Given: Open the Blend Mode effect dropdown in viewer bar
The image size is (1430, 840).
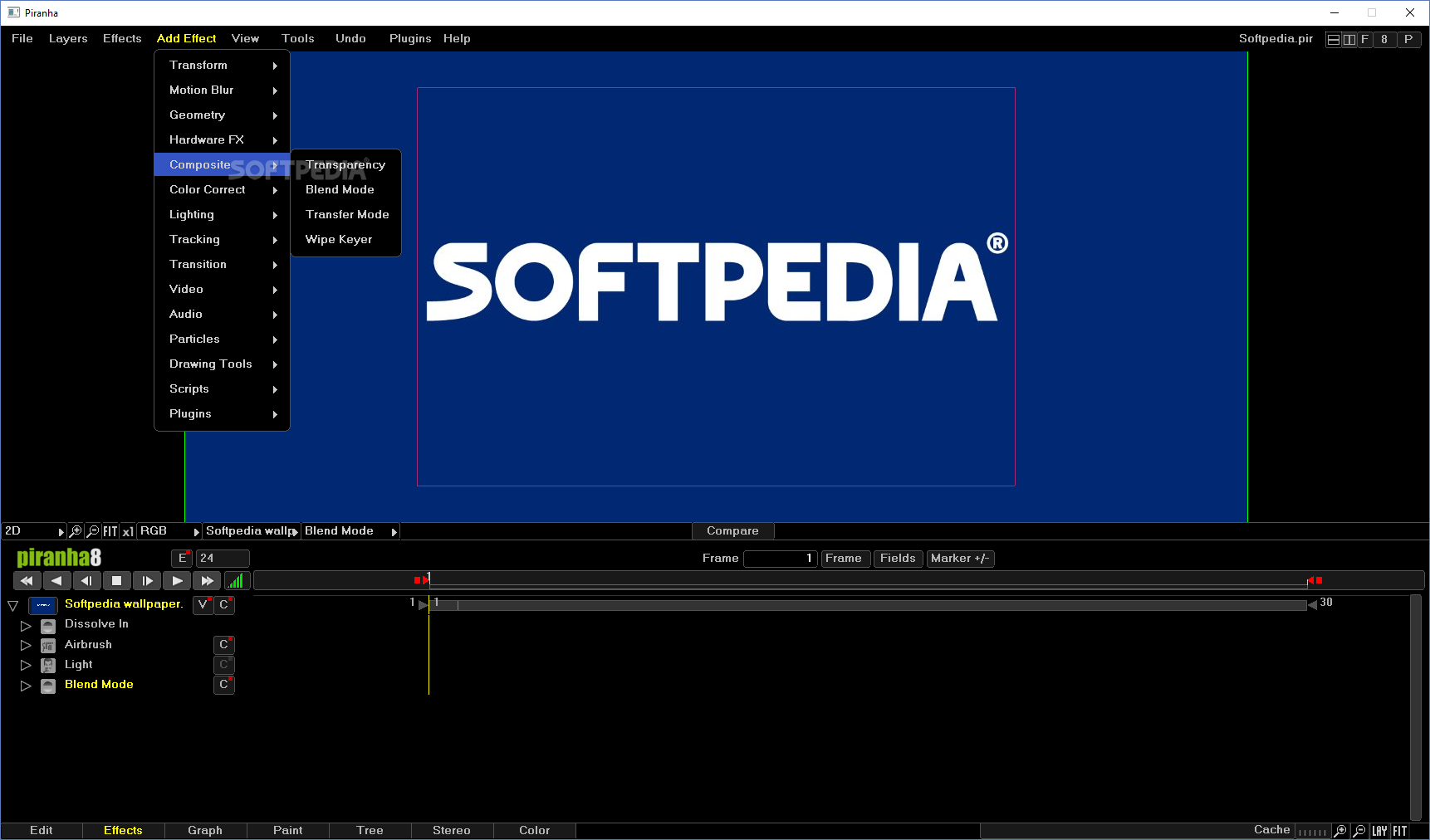Looking at the screenshot, I should click(350, 531).
